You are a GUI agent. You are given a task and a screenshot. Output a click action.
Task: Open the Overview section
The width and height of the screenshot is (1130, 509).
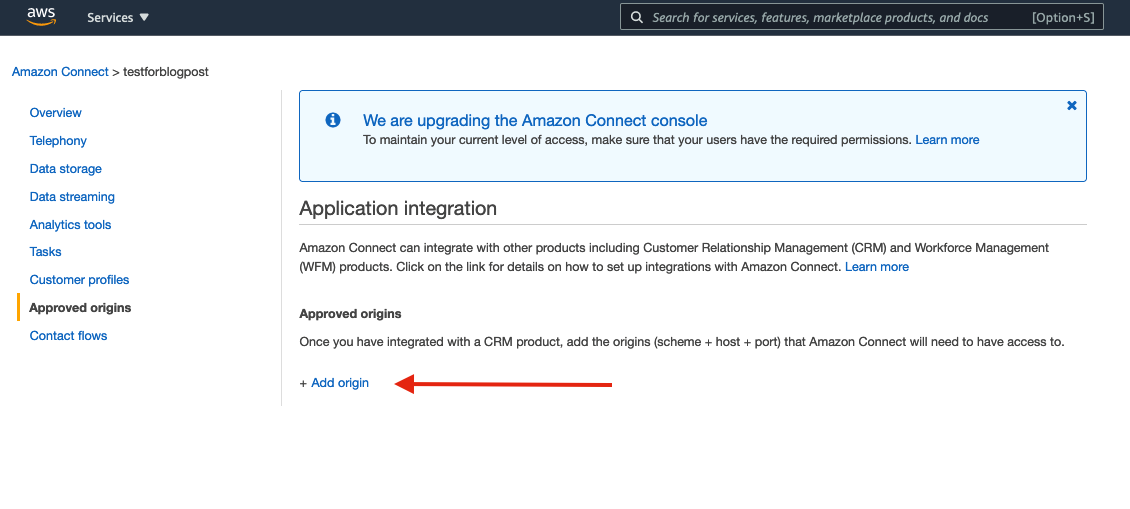56,113
